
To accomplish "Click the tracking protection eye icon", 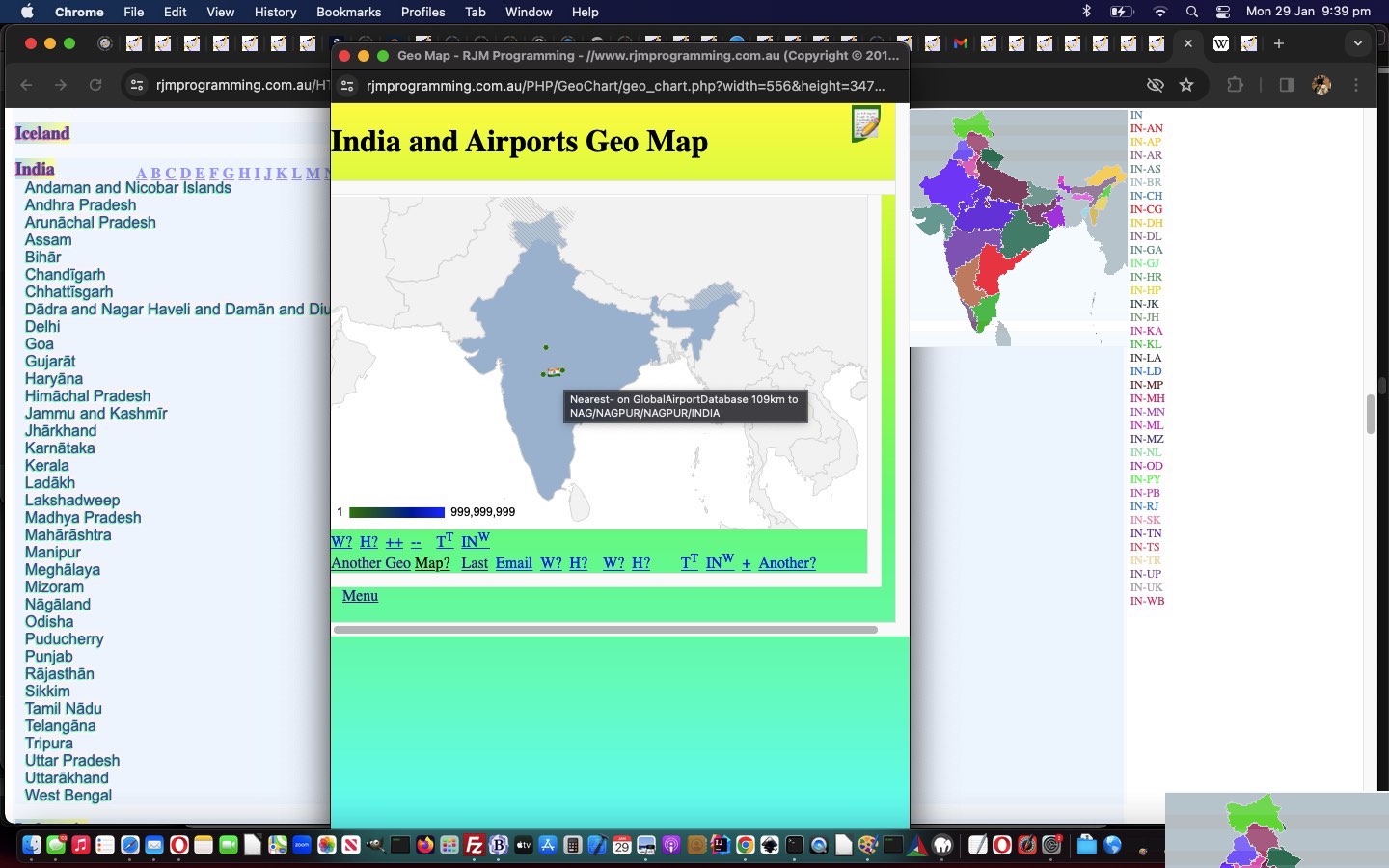I will [1155, 85].
